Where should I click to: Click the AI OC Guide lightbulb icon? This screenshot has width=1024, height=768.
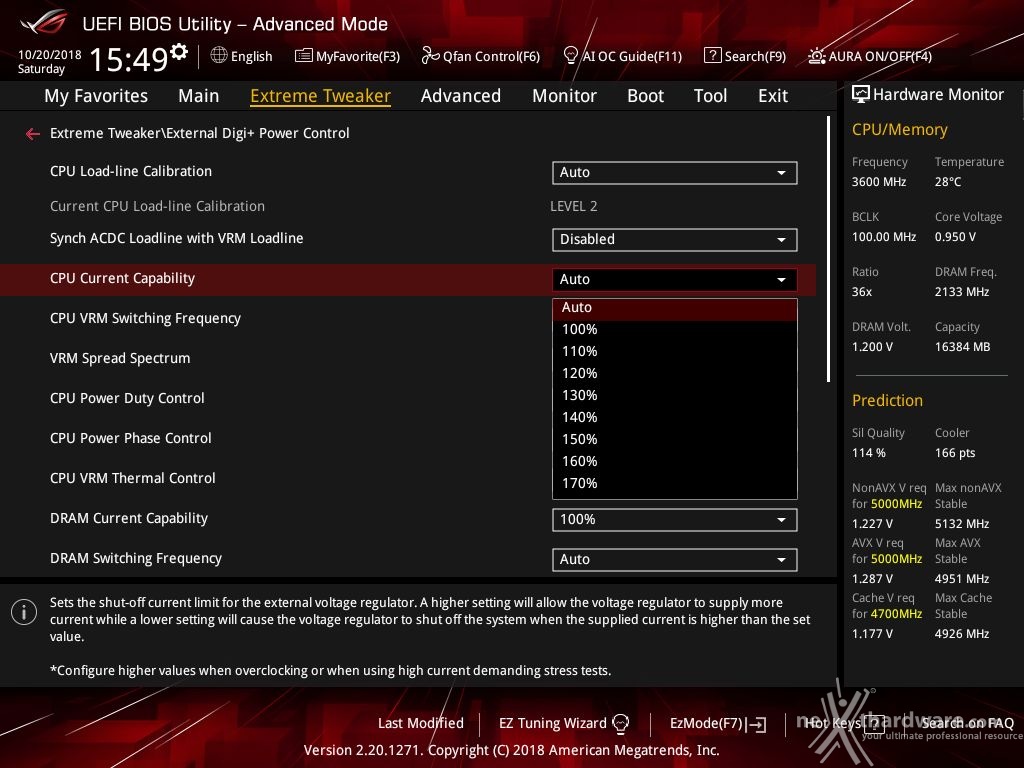point(570,56)
